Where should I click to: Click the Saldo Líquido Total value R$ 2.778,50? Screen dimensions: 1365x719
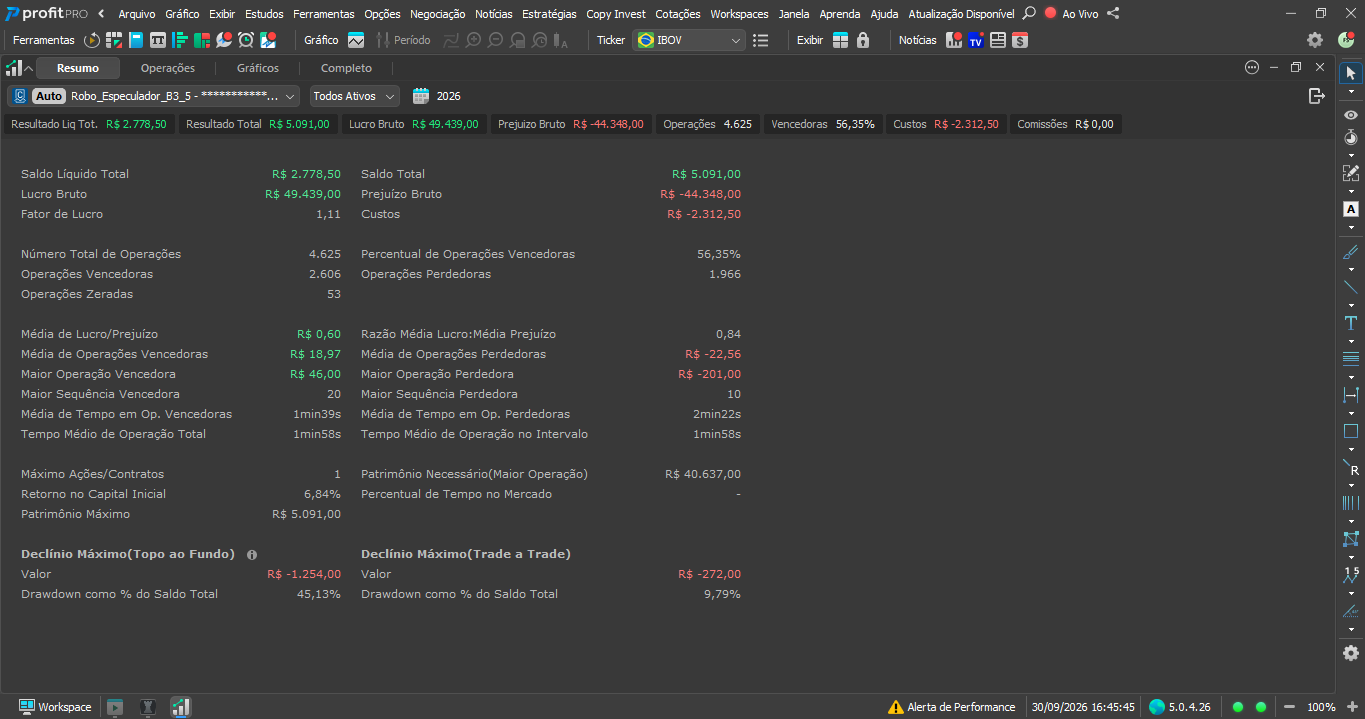point(306,174)
